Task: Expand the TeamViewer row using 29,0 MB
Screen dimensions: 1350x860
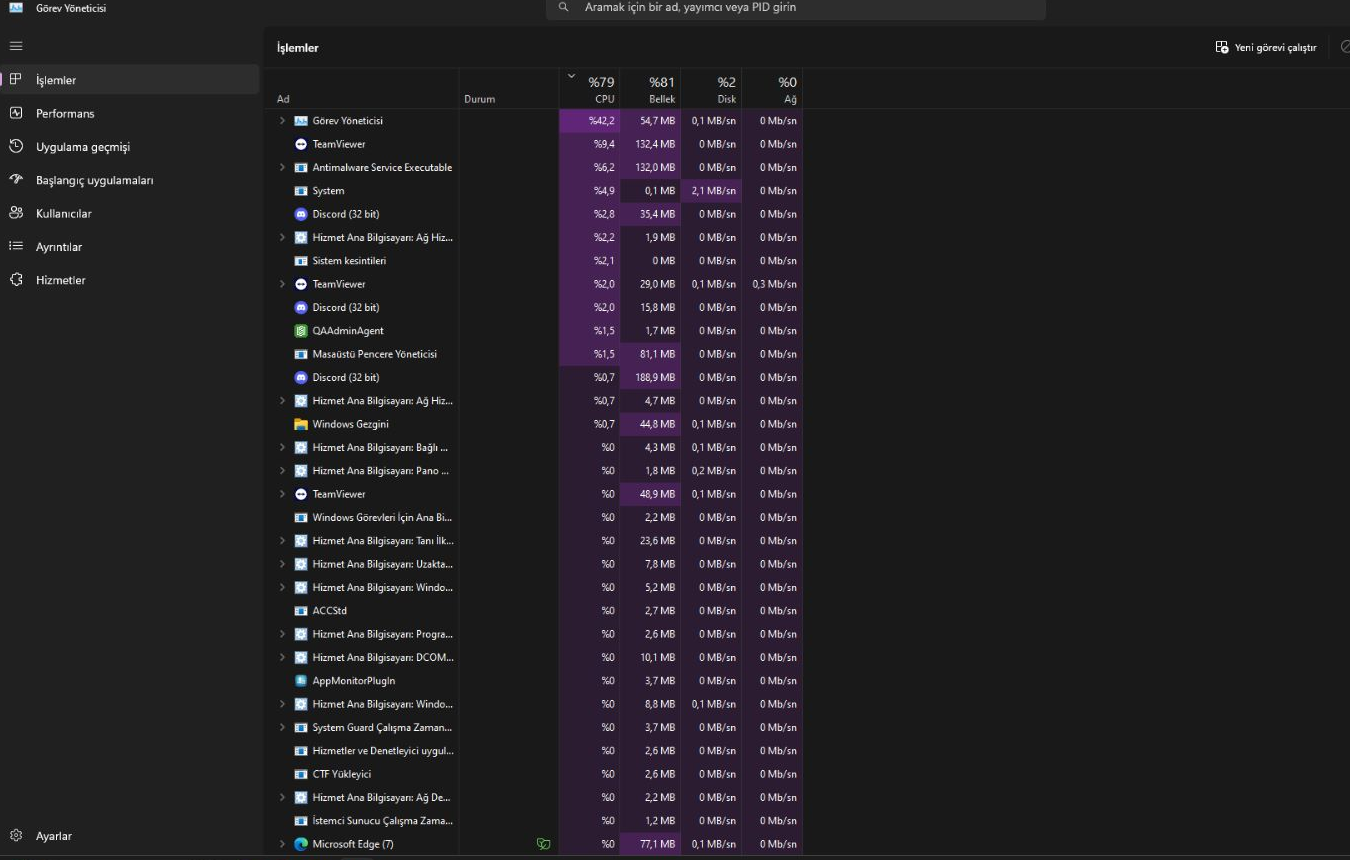Action: tap(282, 284)
